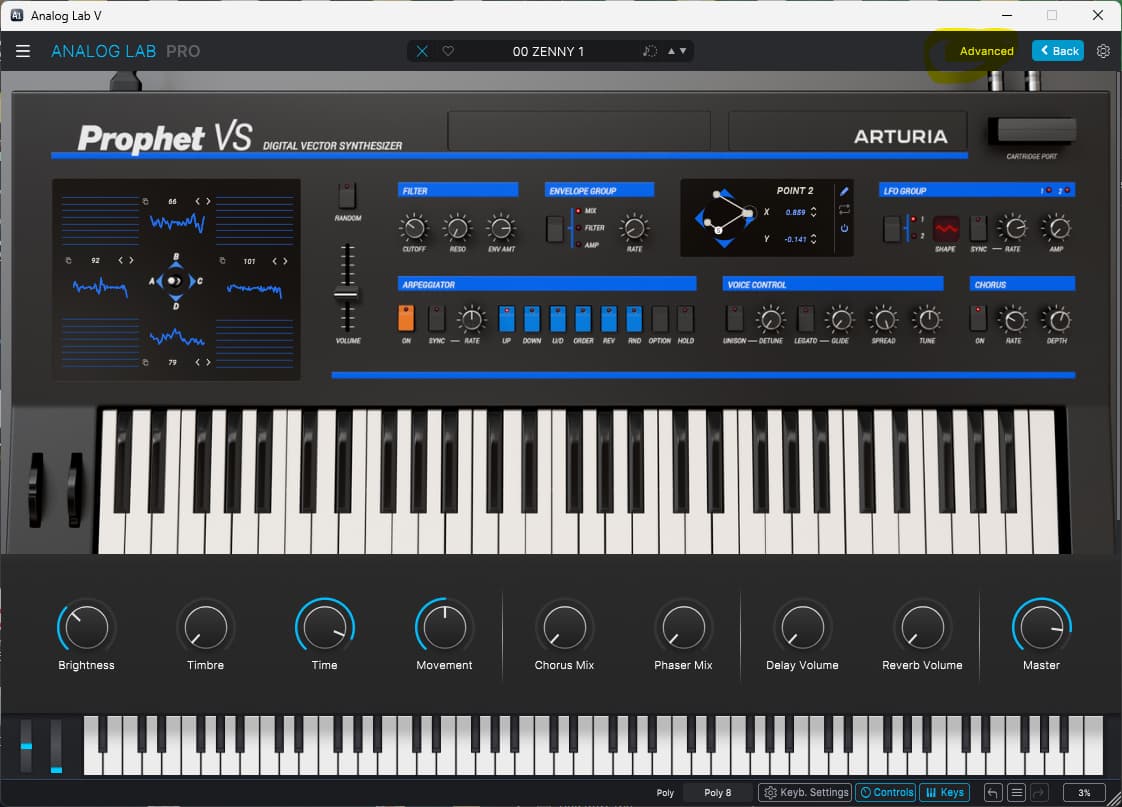This screenshot has height=807, width=1122.
Task: Click the pencil edit icon in vector panel
Action: point(844,191)
